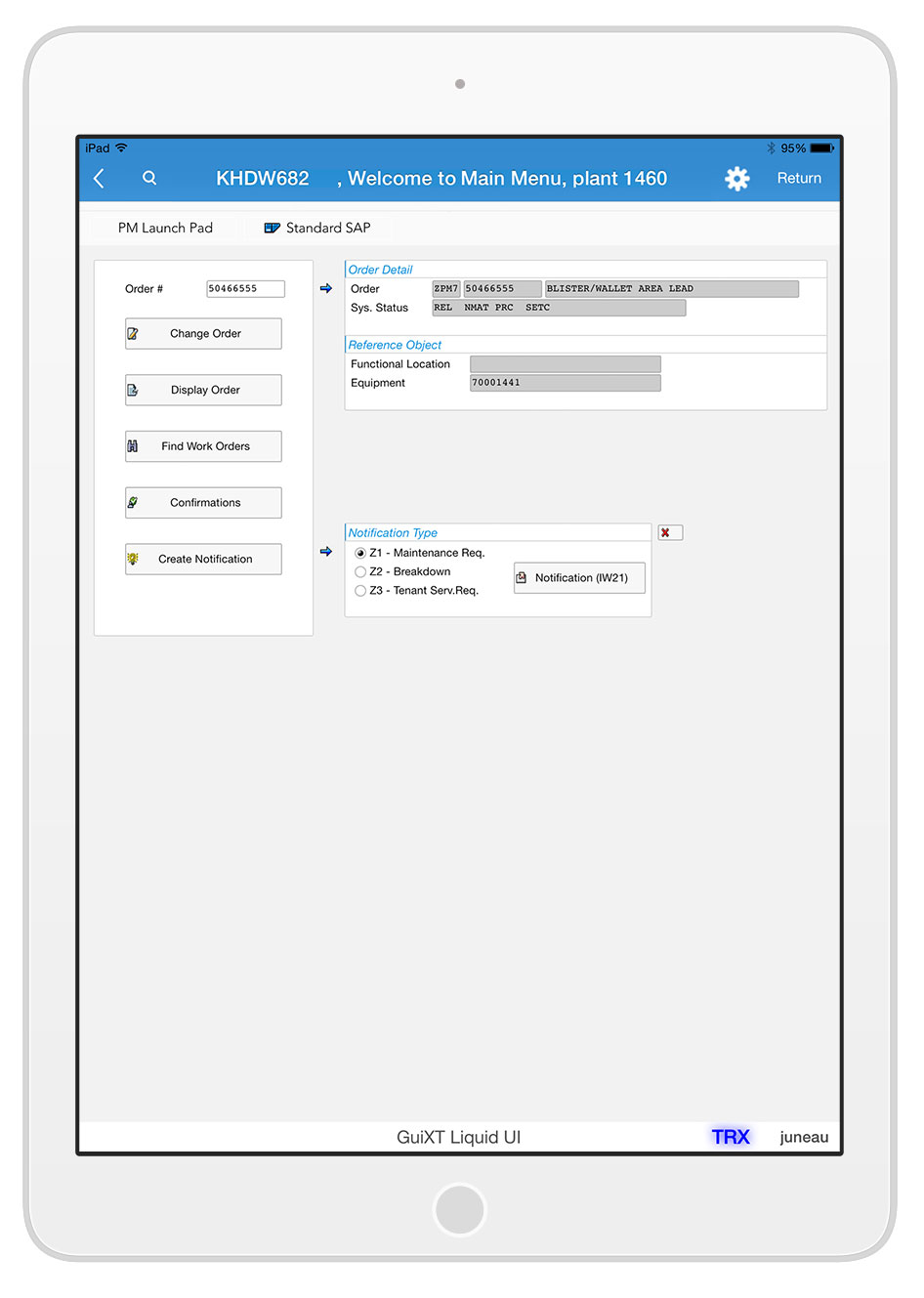Click the Find Work Orders binoculars icon
The width and height of the screenshot is (924, 1298).
pyautogui.click(x=133, y=446)
